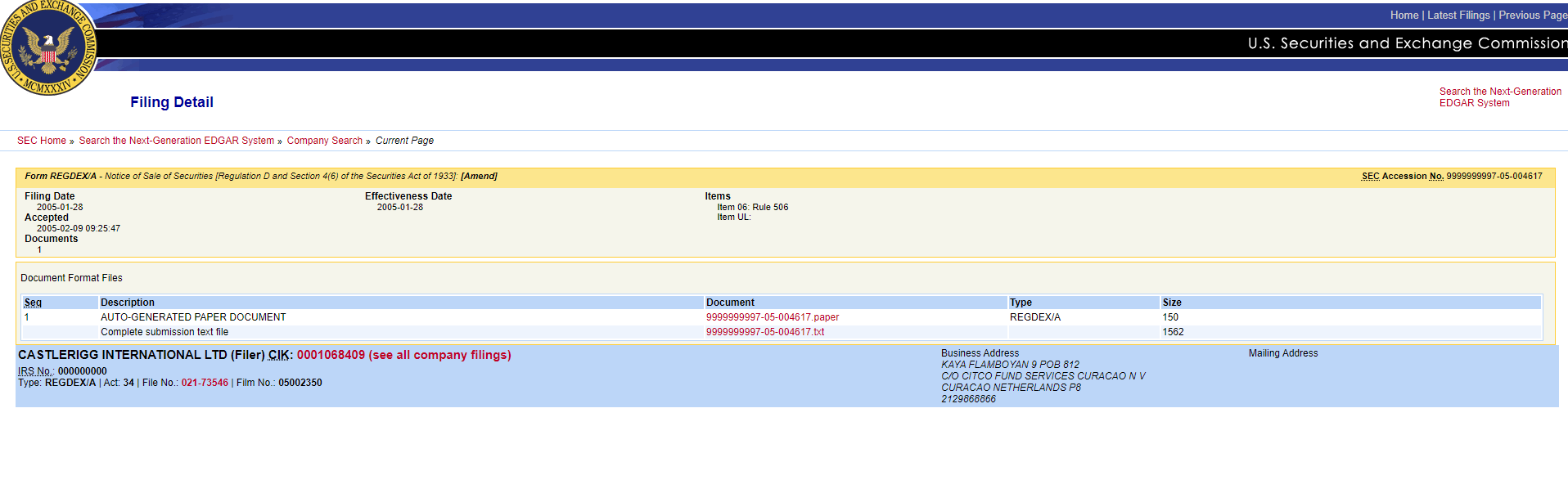Click the Filing Detail heading
1568x489 pixels.
(171, 102)
